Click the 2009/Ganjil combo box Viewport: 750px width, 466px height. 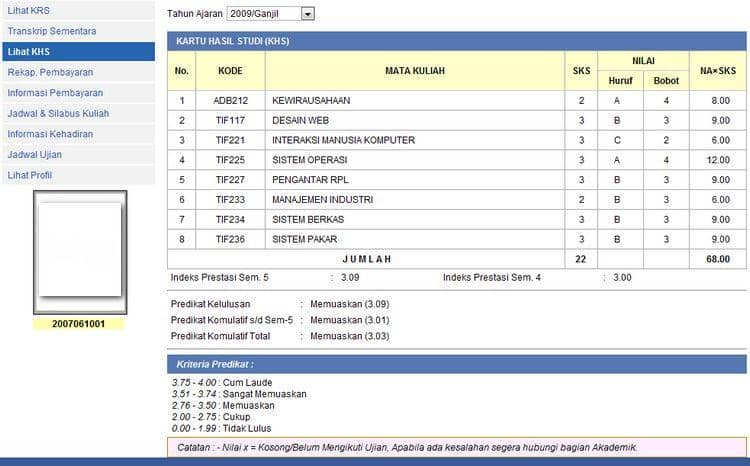coord(263,14)
